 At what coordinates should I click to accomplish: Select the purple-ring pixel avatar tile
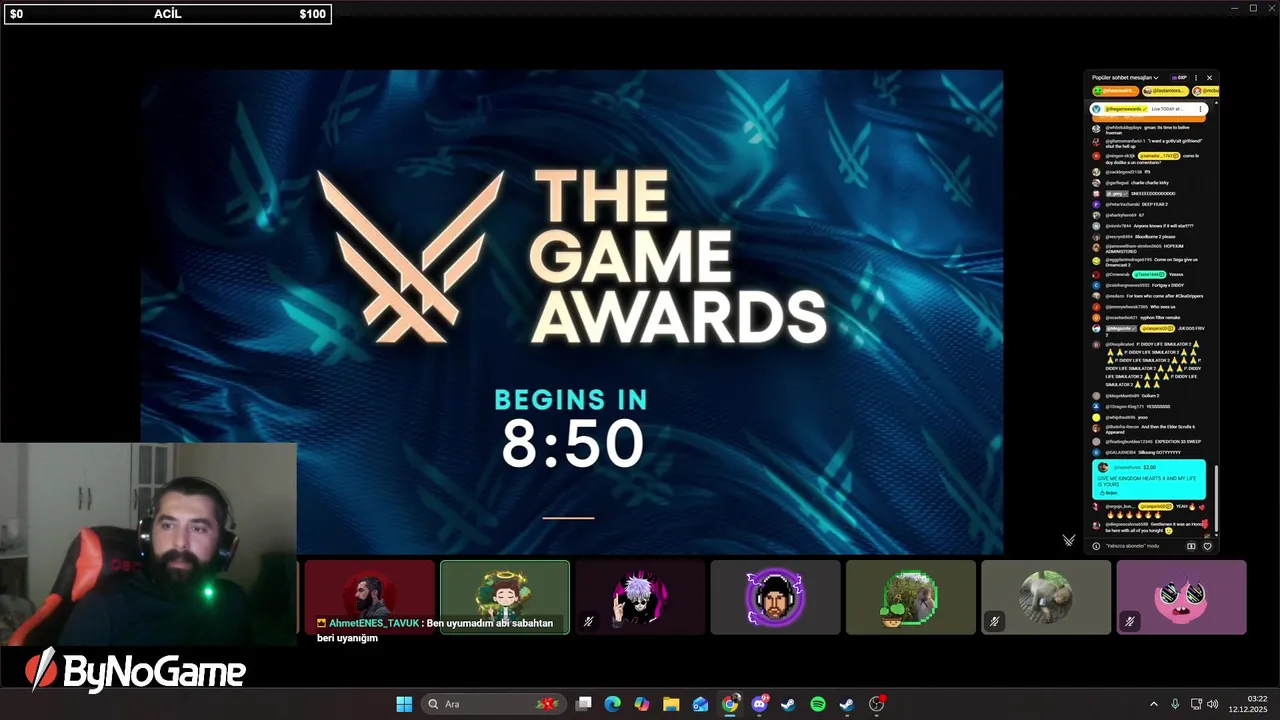775,597
